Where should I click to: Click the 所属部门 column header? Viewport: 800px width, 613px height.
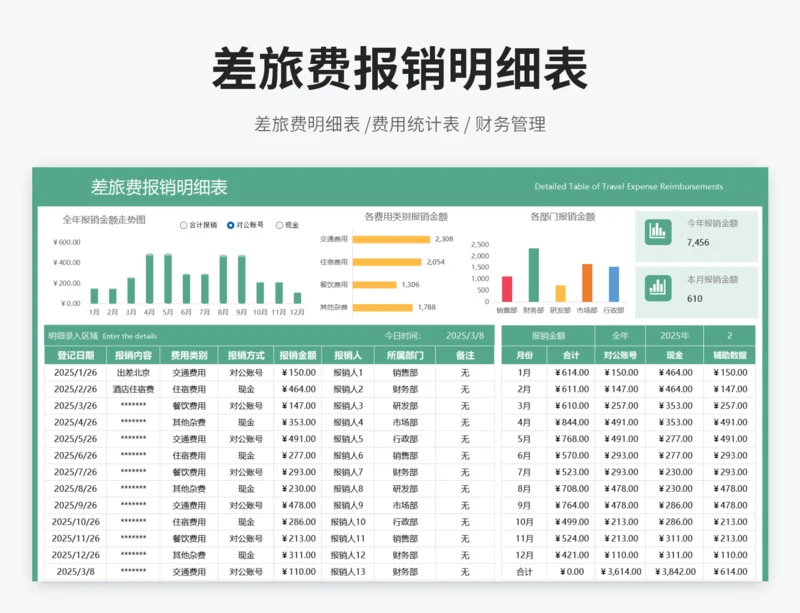point(405,355)
